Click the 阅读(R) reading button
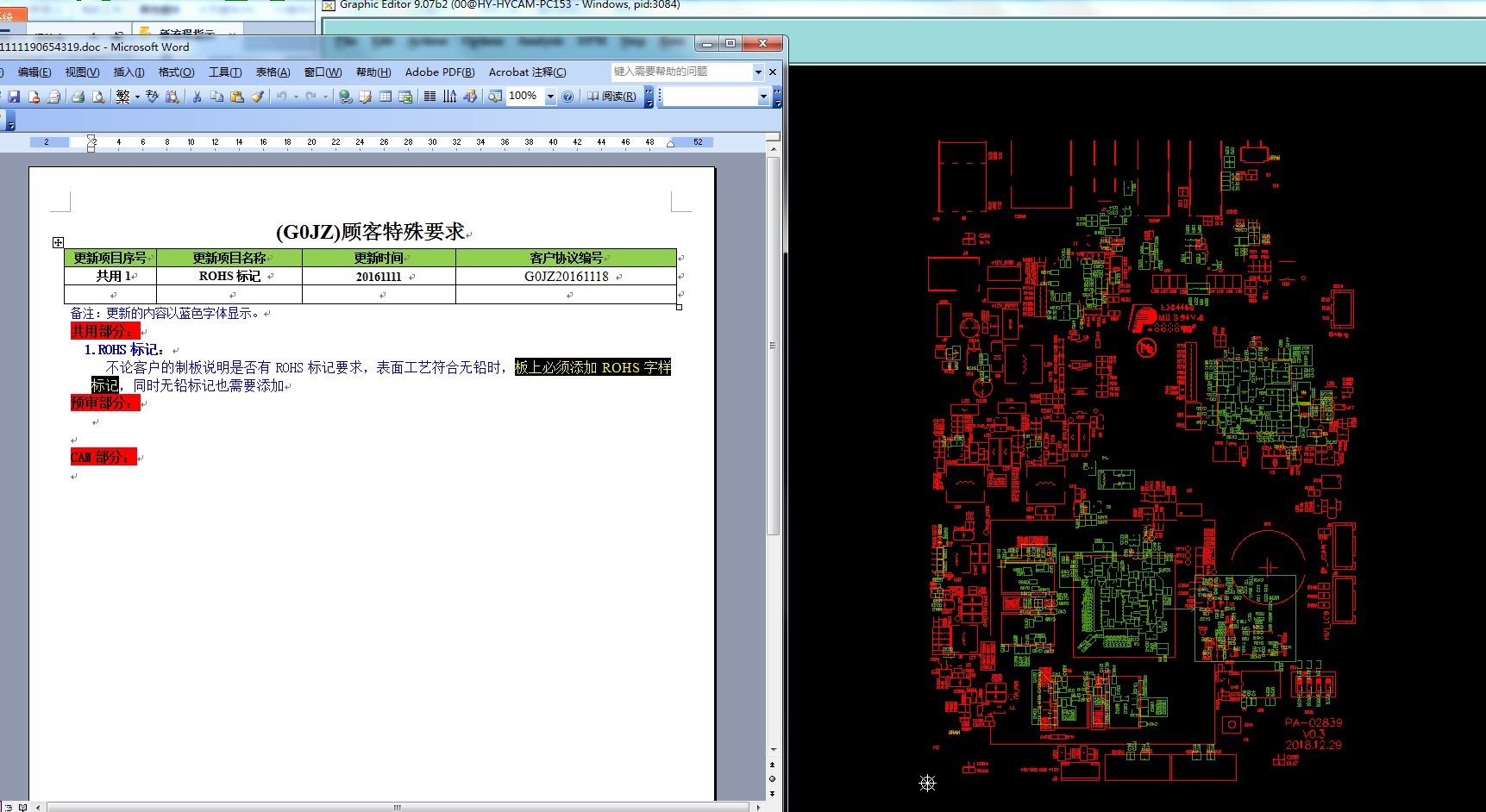The image size is (1486, 812). pos(611,97)
